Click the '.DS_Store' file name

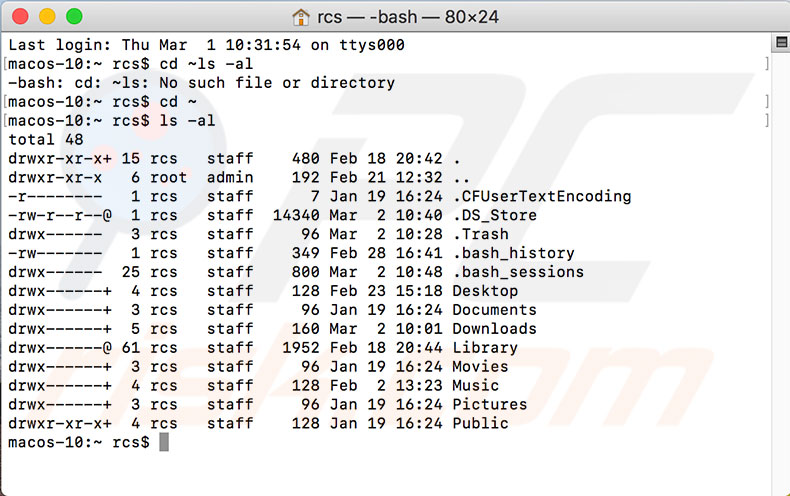click(x=495, y=215)
